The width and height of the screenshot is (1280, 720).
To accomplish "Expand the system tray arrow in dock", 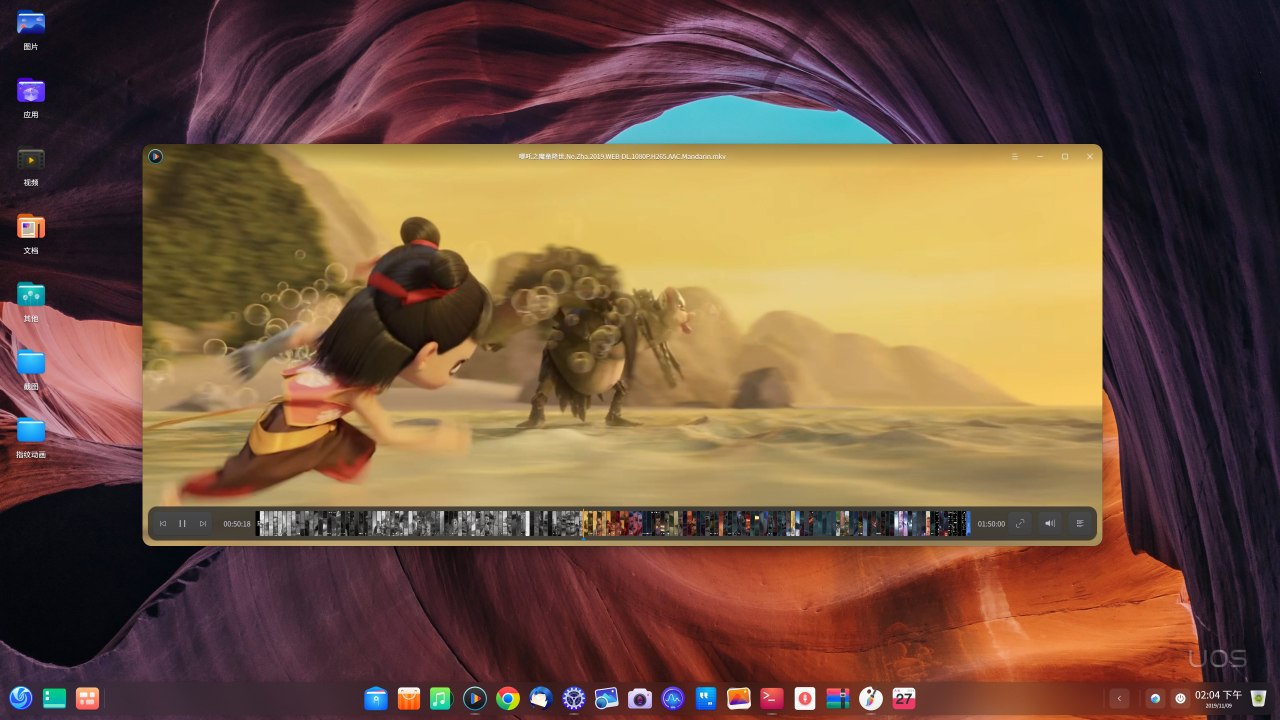I will [1120, 698].
